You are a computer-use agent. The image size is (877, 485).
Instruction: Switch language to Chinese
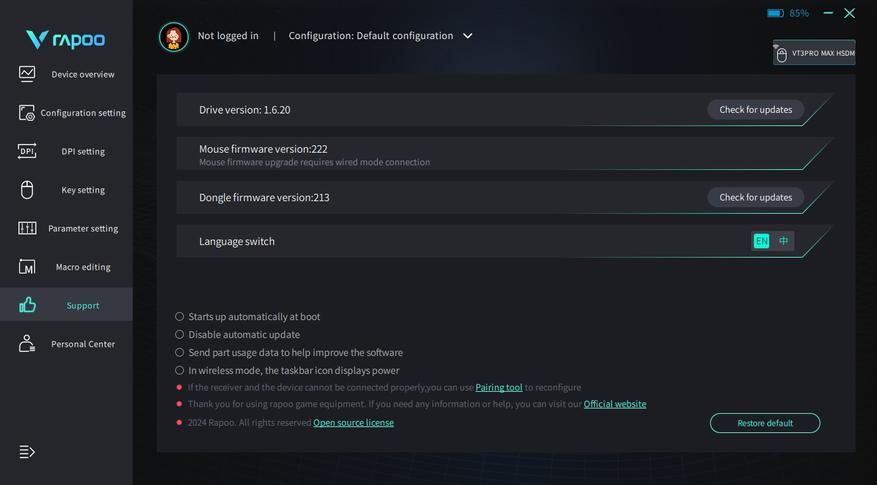[784, 241]
